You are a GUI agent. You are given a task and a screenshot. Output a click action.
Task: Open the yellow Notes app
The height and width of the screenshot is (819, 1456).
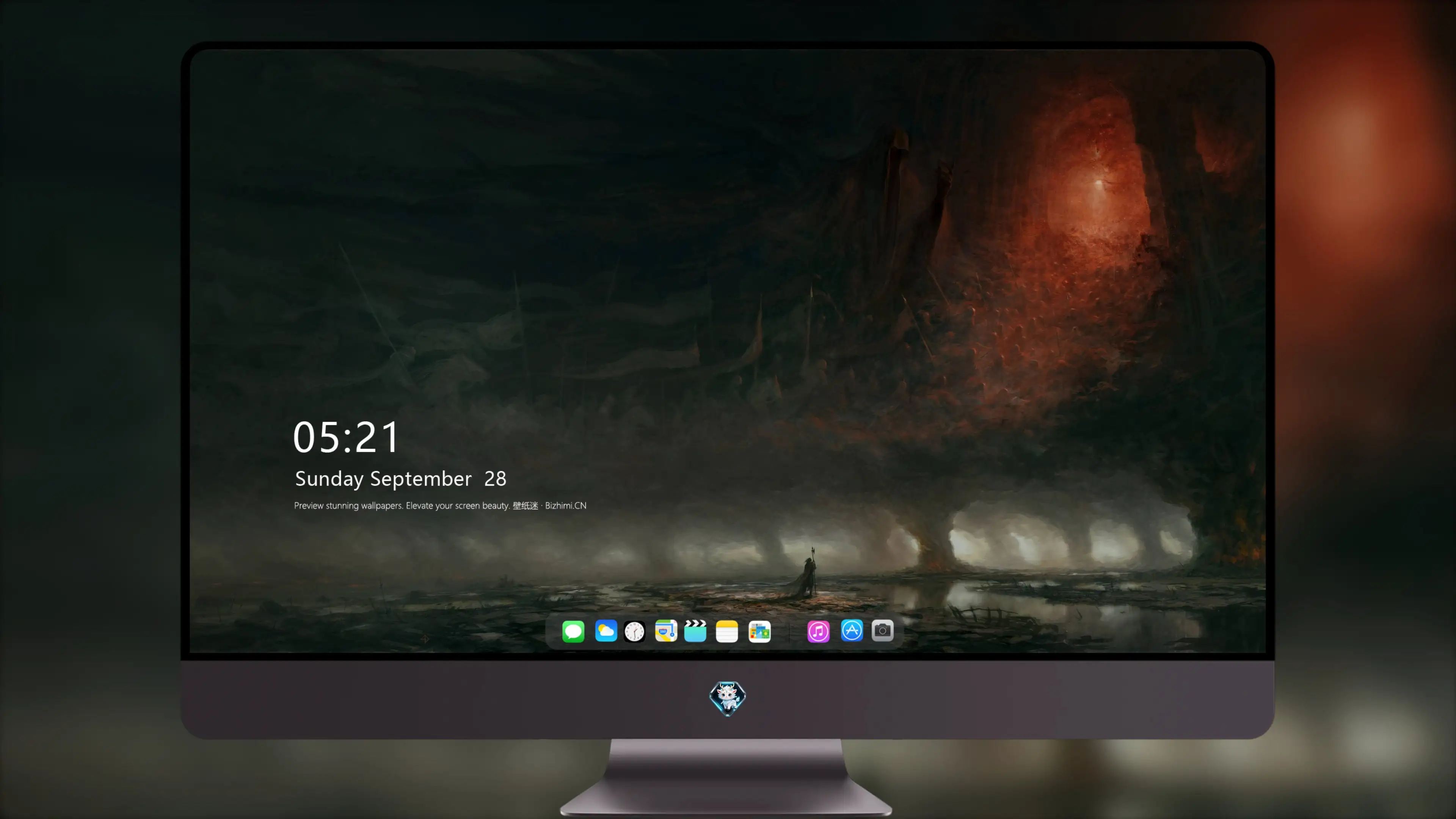pos(727,631)
